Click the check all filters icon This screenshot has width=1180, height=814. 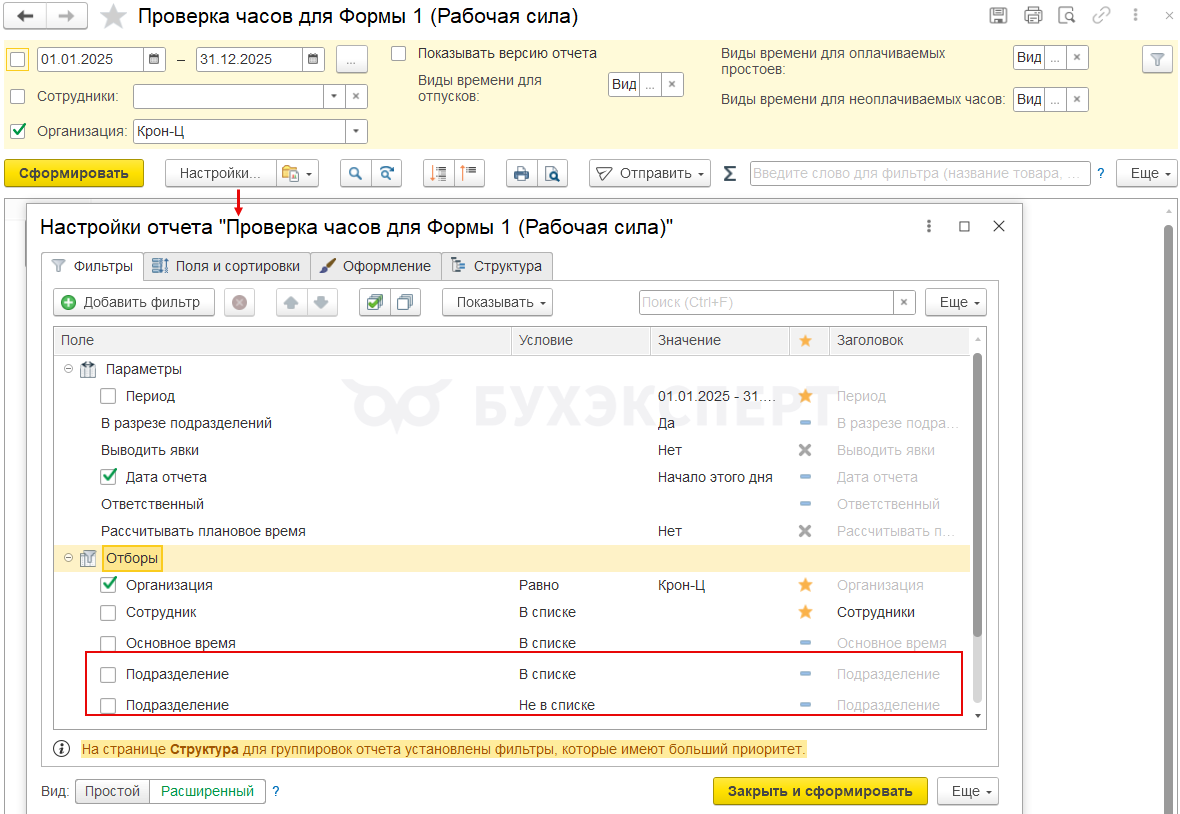point(375,302)
